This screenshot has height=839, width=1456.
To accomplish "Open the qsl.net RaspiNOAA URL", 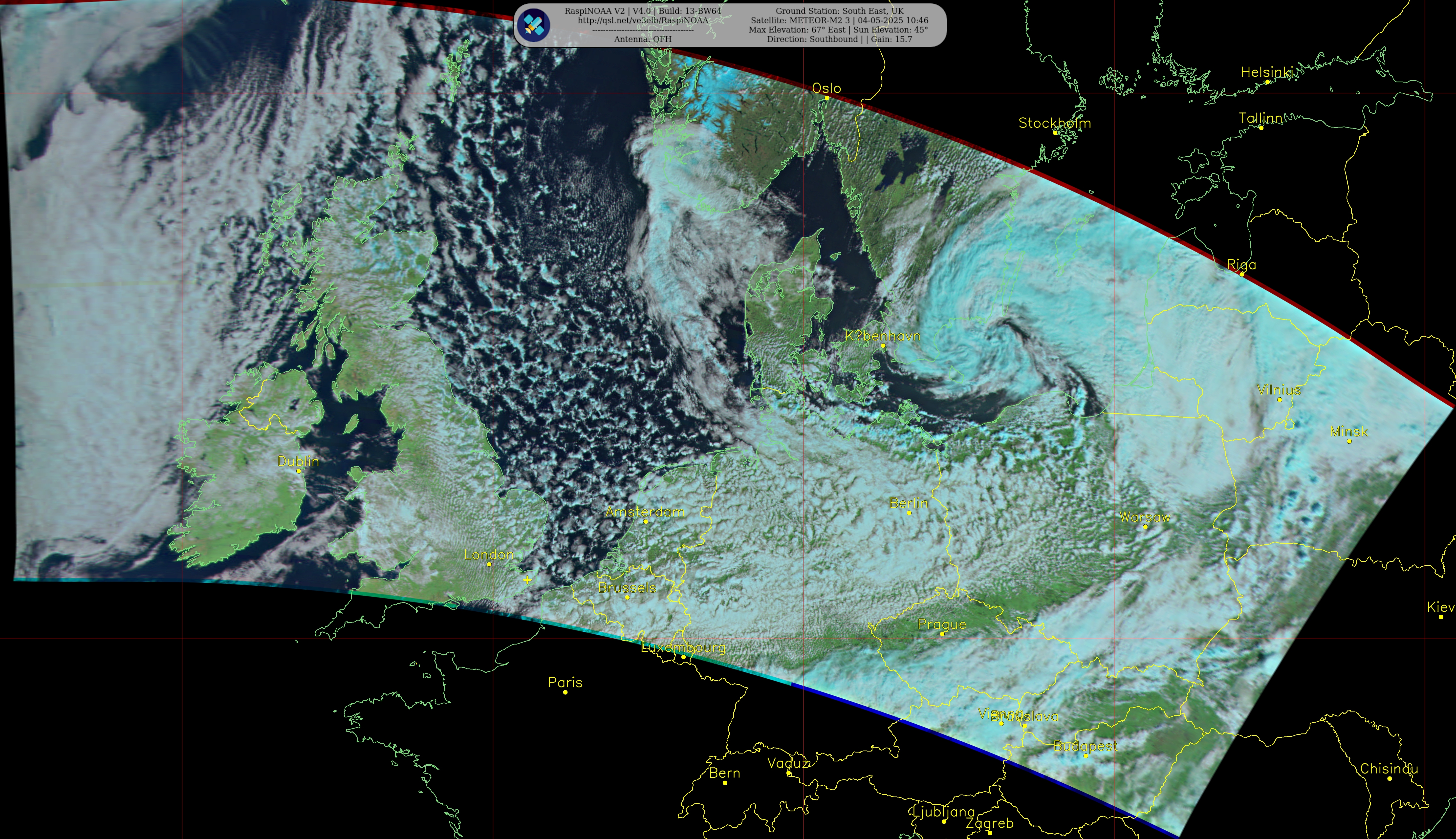I will [643, 20].
